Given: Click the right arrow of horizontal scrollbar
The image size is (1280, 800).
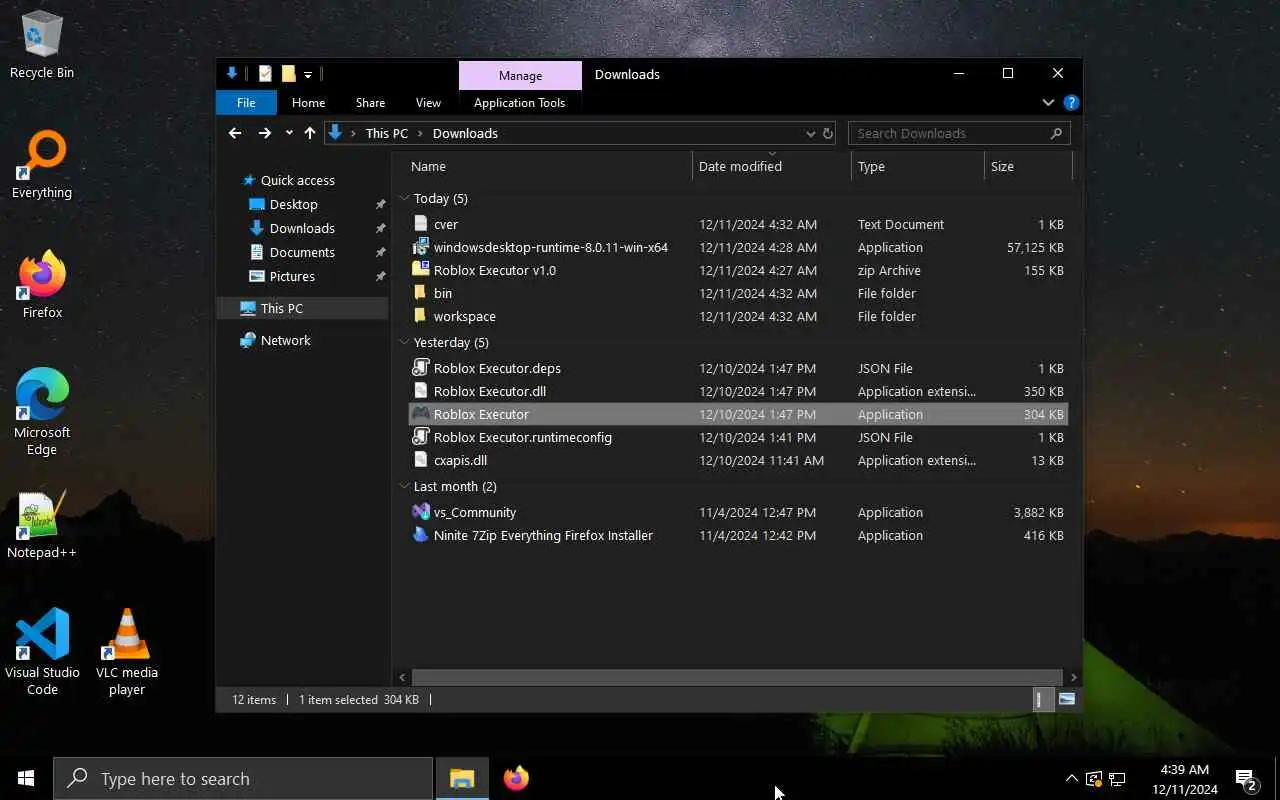Looking at the screenshot, I should tap(1074, 677).
